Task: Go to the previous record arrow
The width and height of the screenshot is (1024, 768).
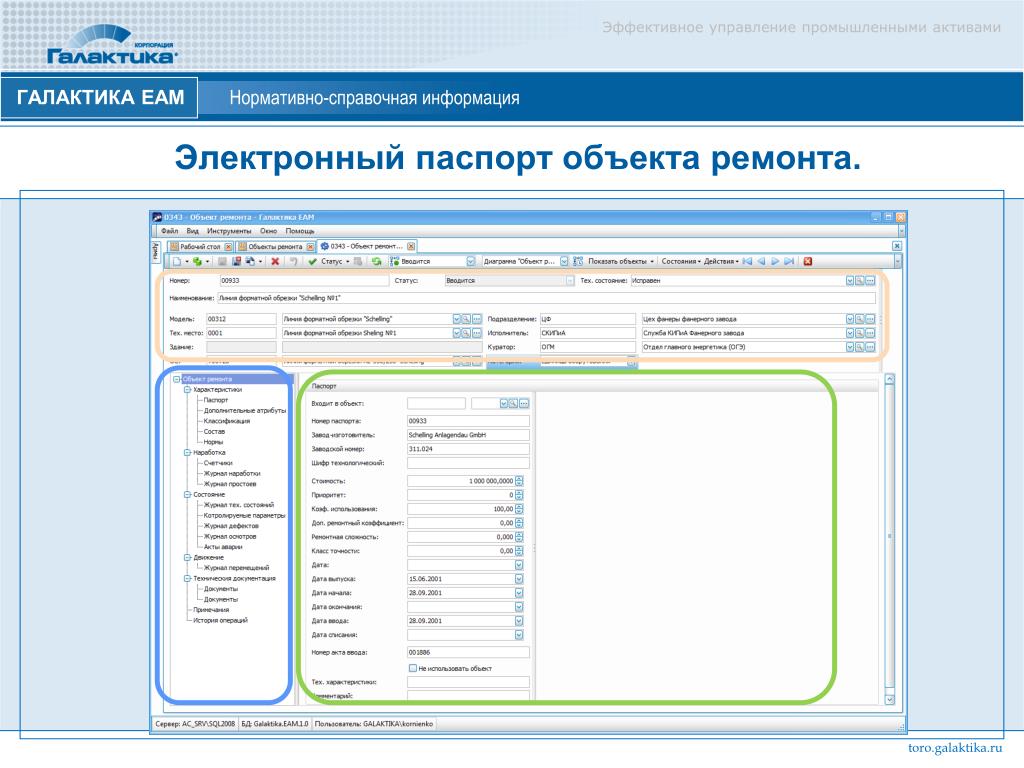Action: pyautogui.click(x=761, y=261)
